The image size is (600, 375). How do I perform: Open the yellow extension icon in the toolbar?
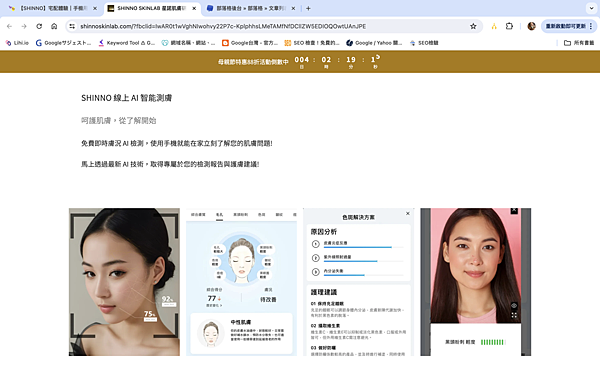(494, 26)
